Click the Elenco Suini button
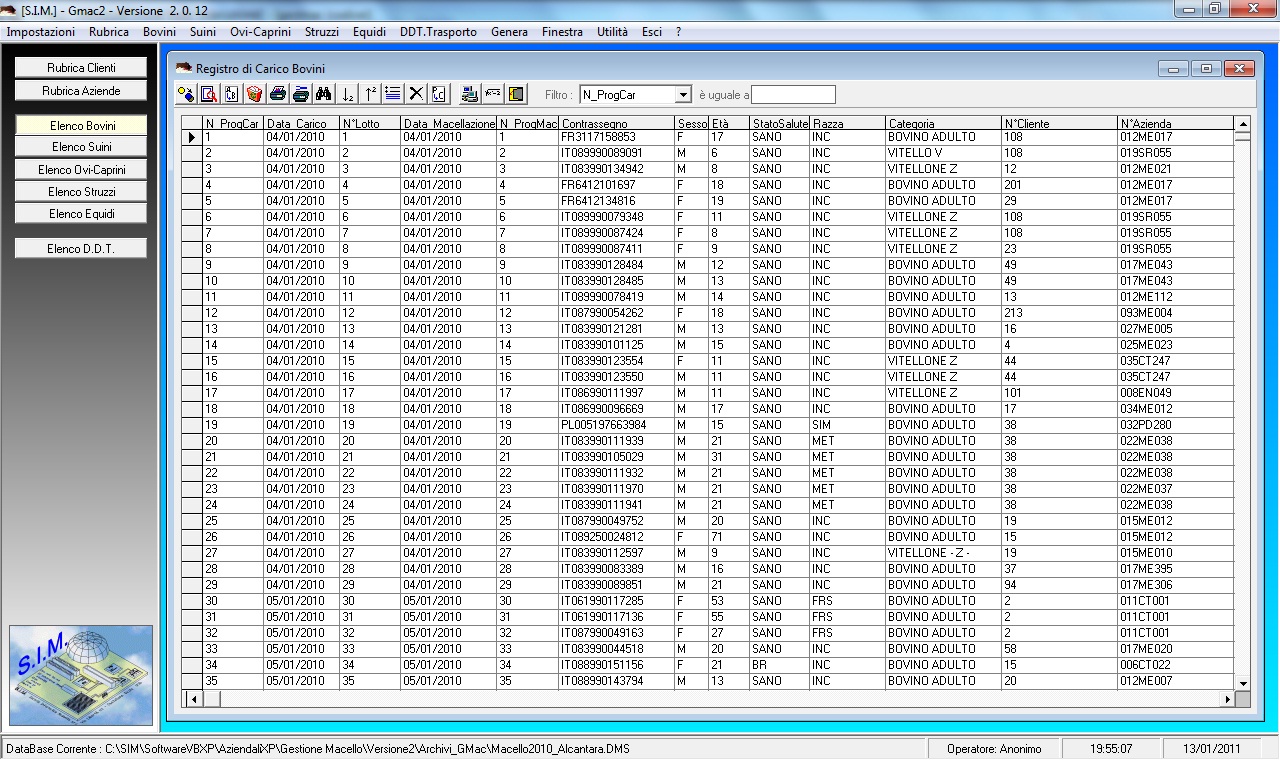 point(81,147)
